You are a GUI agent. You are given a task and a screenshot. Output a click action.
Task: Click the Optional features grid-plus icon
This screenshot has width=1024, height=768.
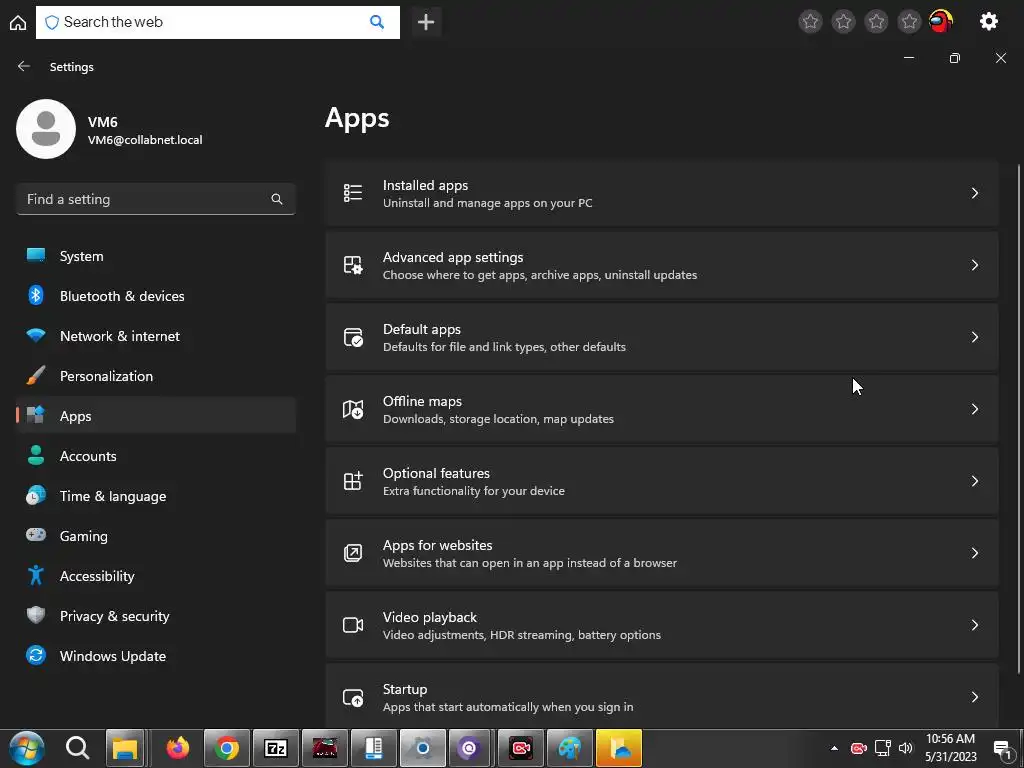click(353, 481)
